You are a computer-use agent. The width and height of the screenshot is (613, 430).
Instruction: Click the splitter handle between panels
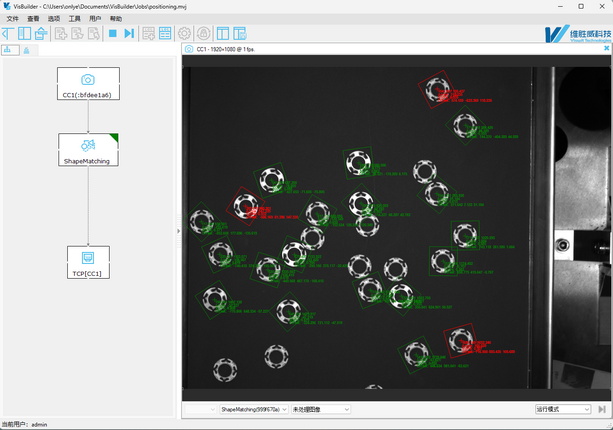pyautogui.click(x=179, y=231)
